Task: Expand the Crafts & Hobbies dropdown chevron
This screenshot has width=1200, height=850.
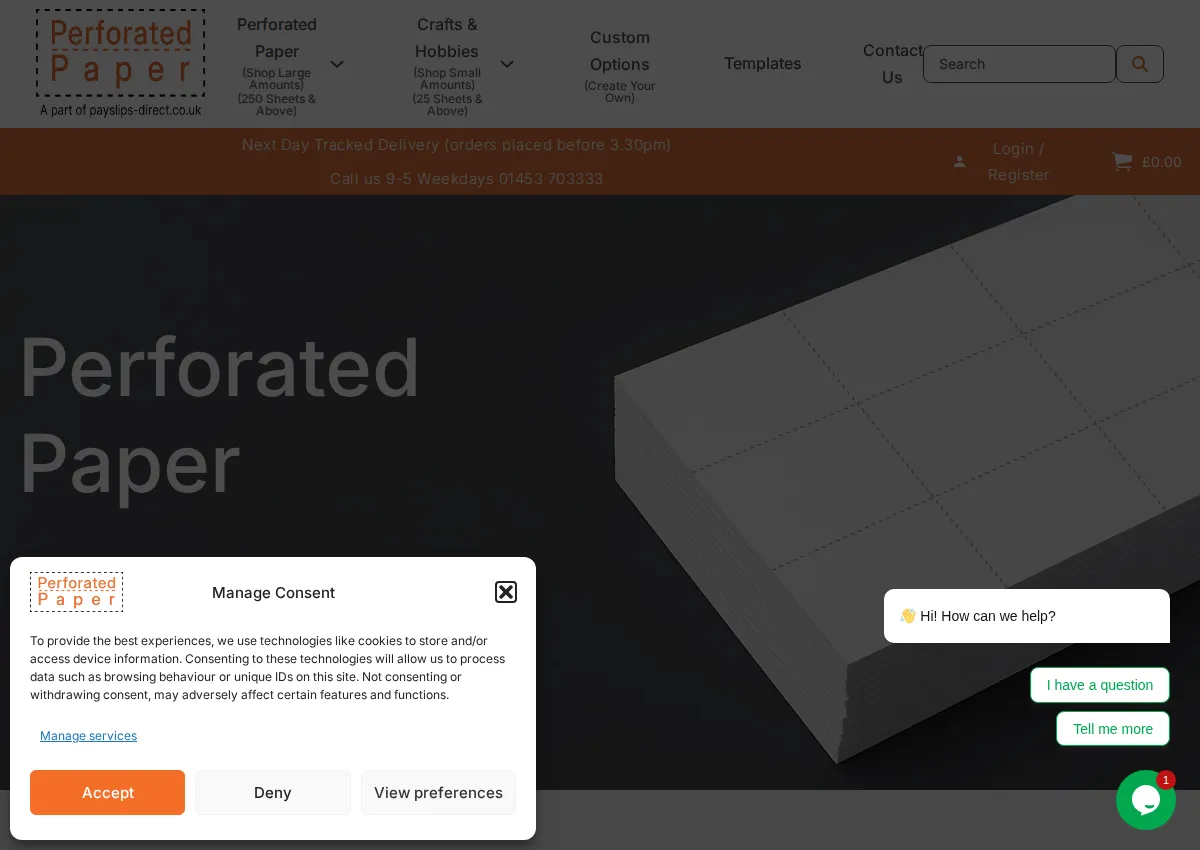Action: (x=507, y=64)
